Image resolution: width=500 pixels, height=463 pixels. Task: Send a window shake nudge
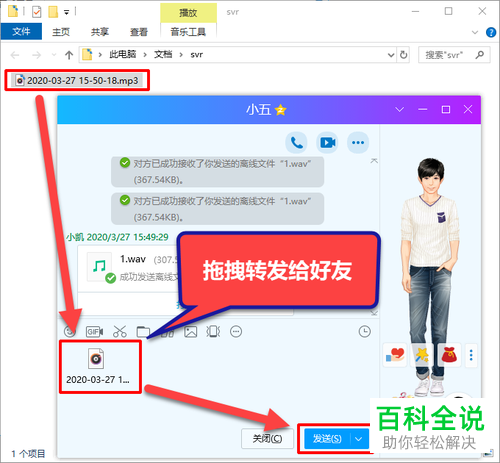click(213, 332)
